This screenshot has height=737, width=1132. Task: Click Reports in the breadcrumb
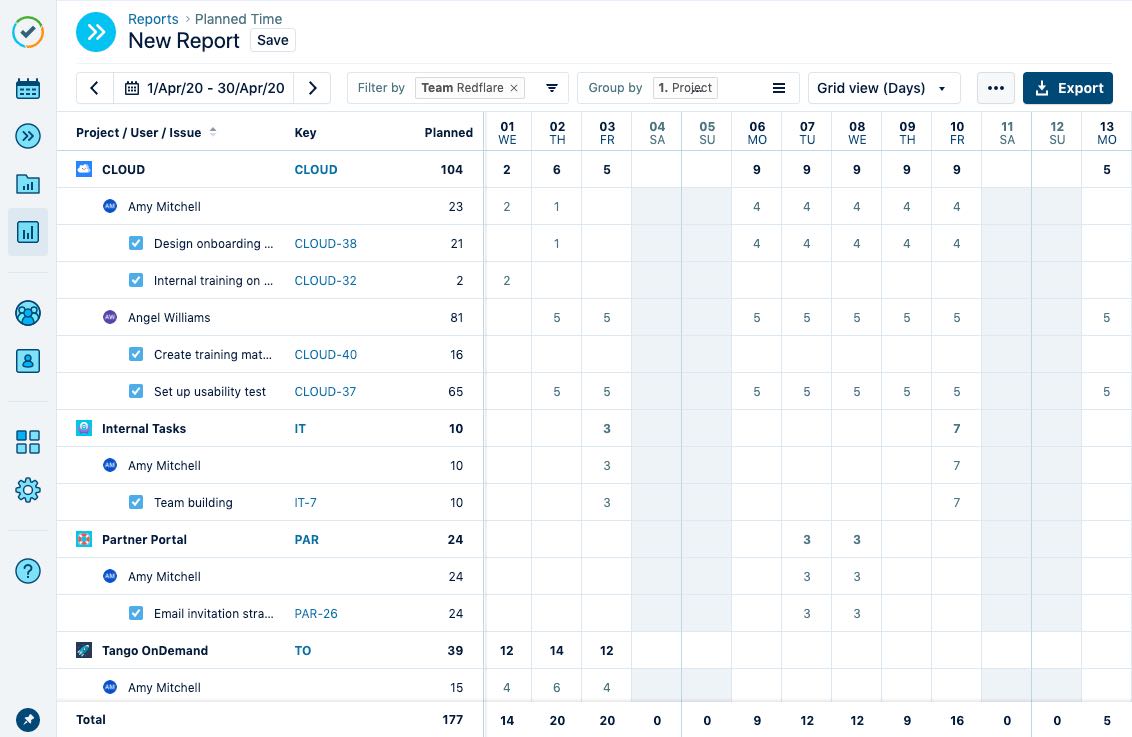click(153, 19)
